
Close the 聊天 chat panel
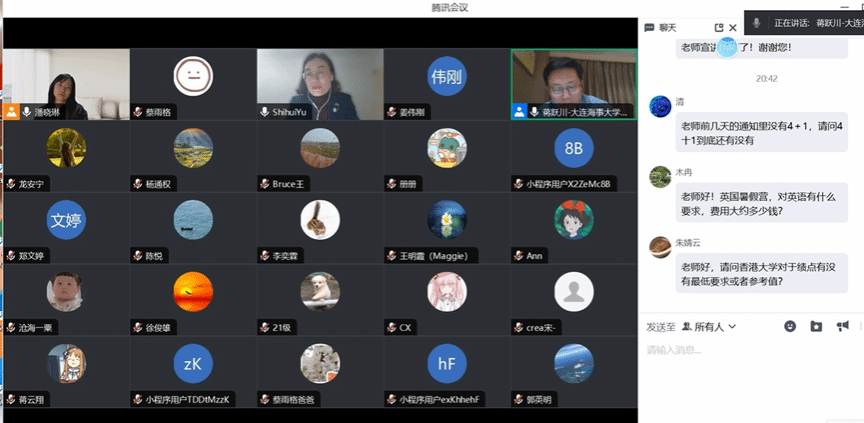[x=733, y=28]
